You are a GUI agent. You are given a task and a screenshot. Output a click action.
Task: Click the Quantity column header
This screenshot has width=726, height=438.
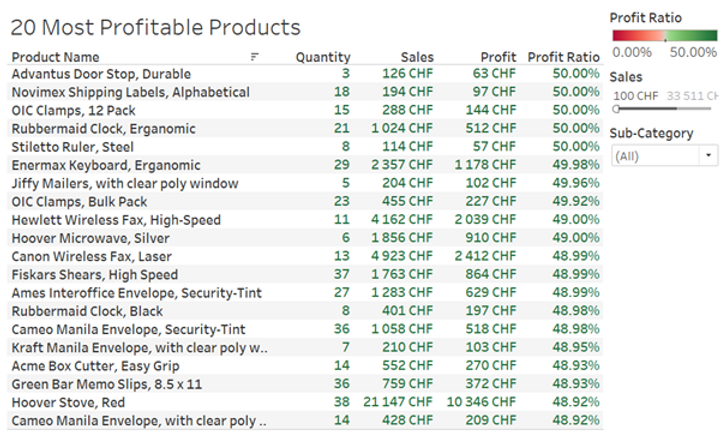coord(323,57)
